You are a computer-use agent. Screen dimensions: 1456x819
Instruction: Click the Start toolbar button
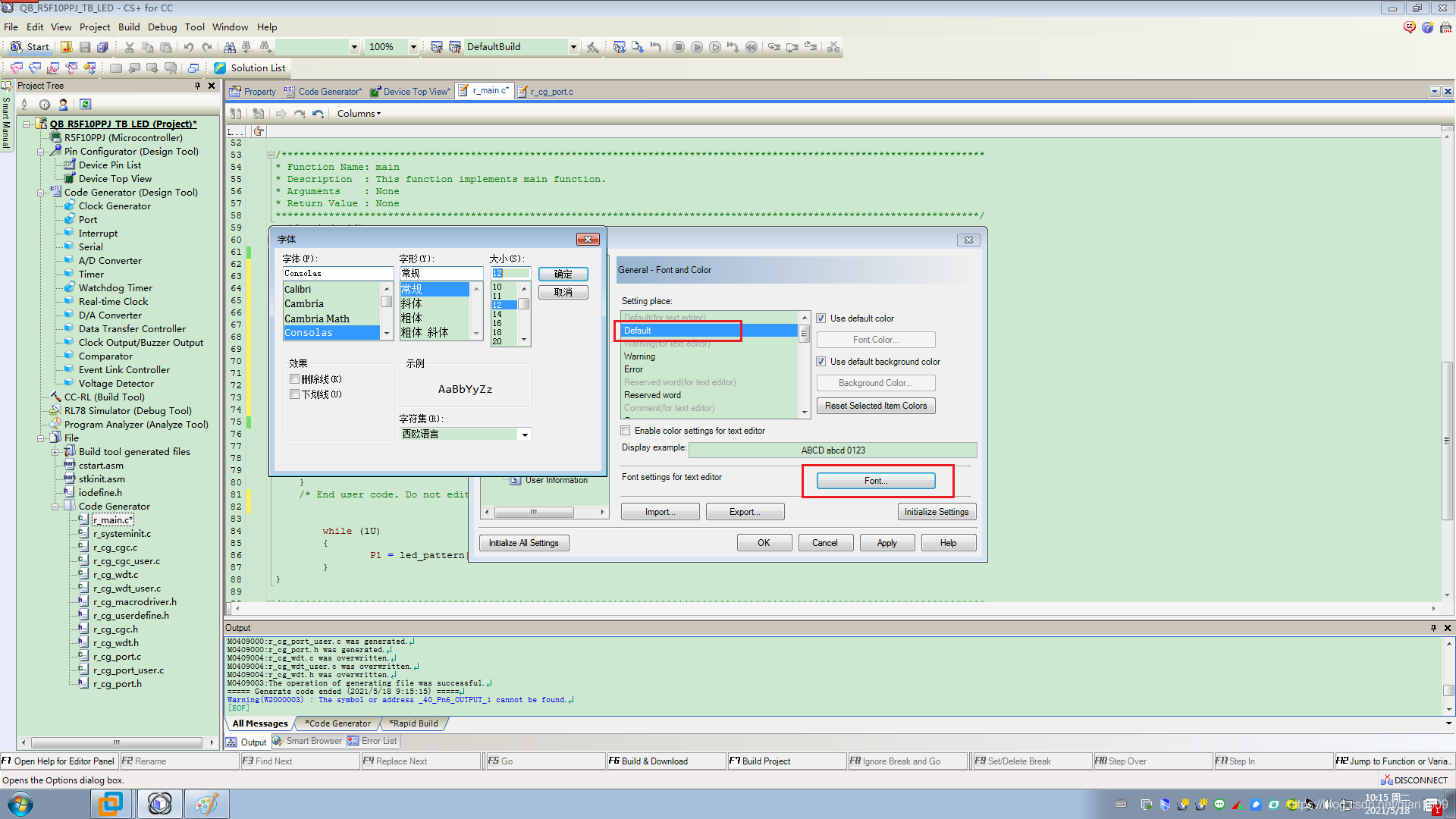click(x=30, y=47)
